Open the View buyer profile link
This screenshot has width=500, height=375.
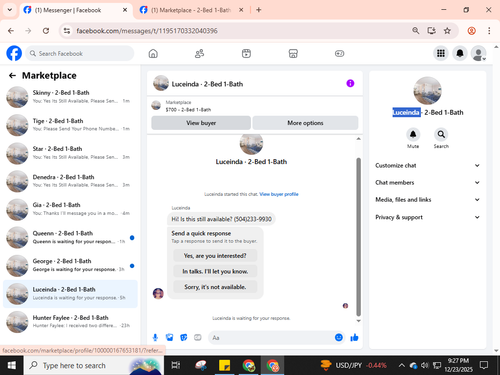tap(279, 194)
